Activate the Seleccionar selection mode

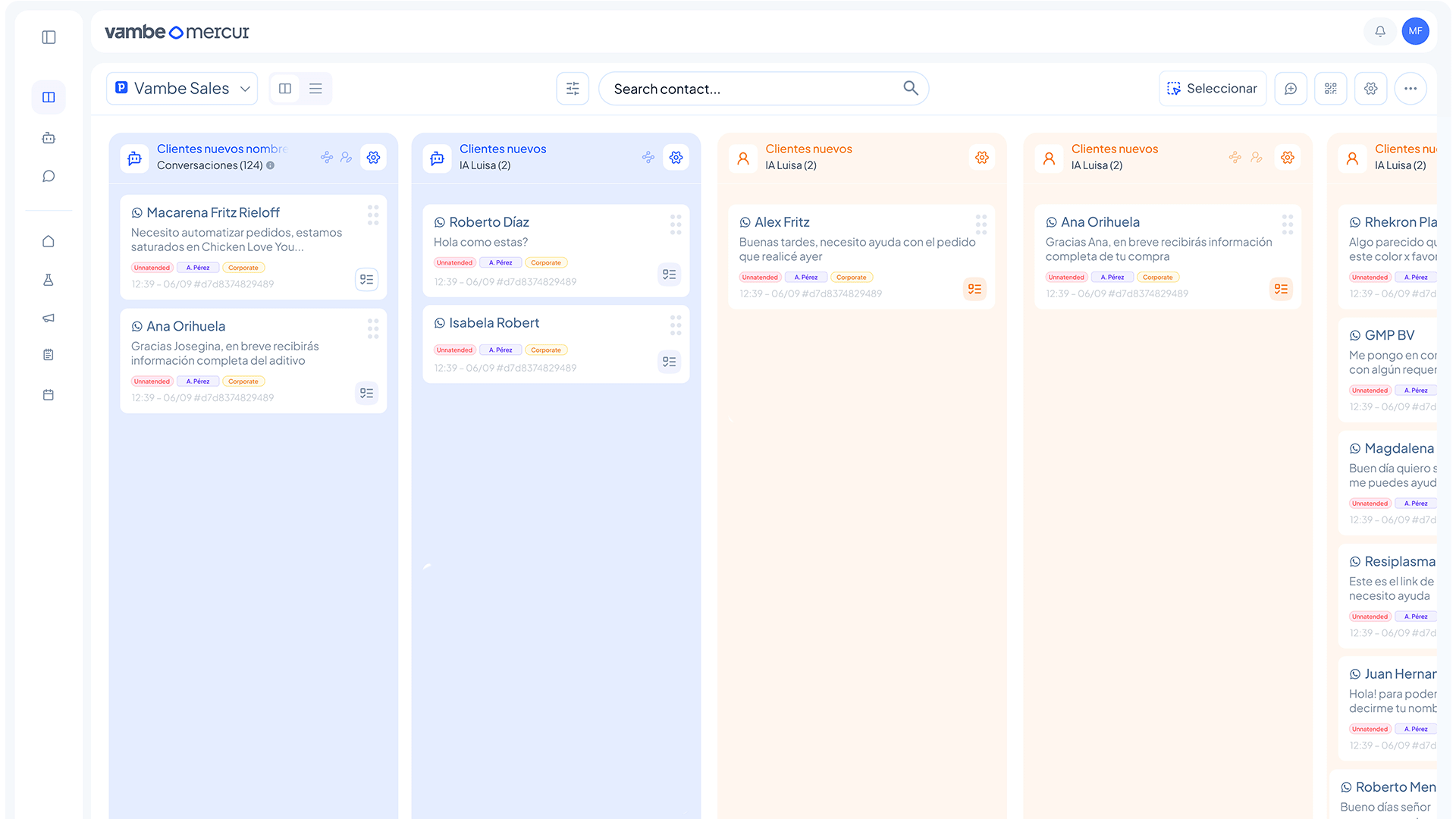[x=1212, y=89]
